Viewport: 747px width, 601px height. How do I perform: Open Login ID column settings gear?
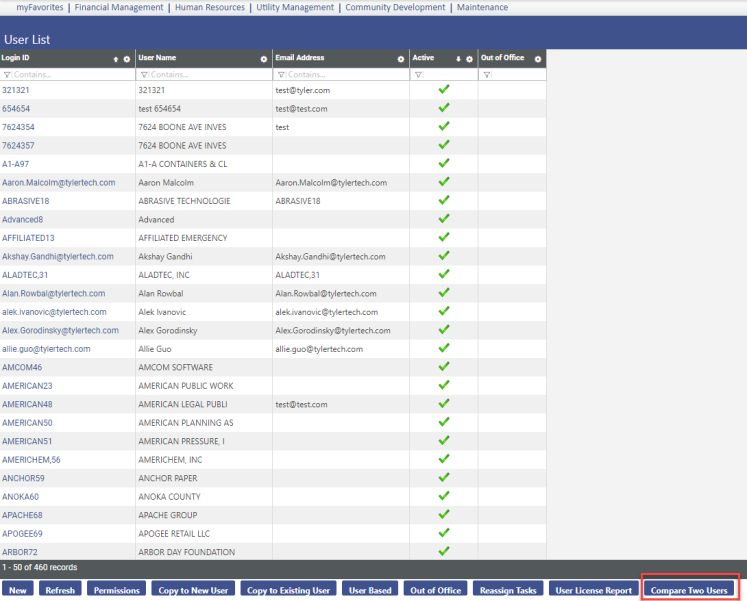pos(127,59)
